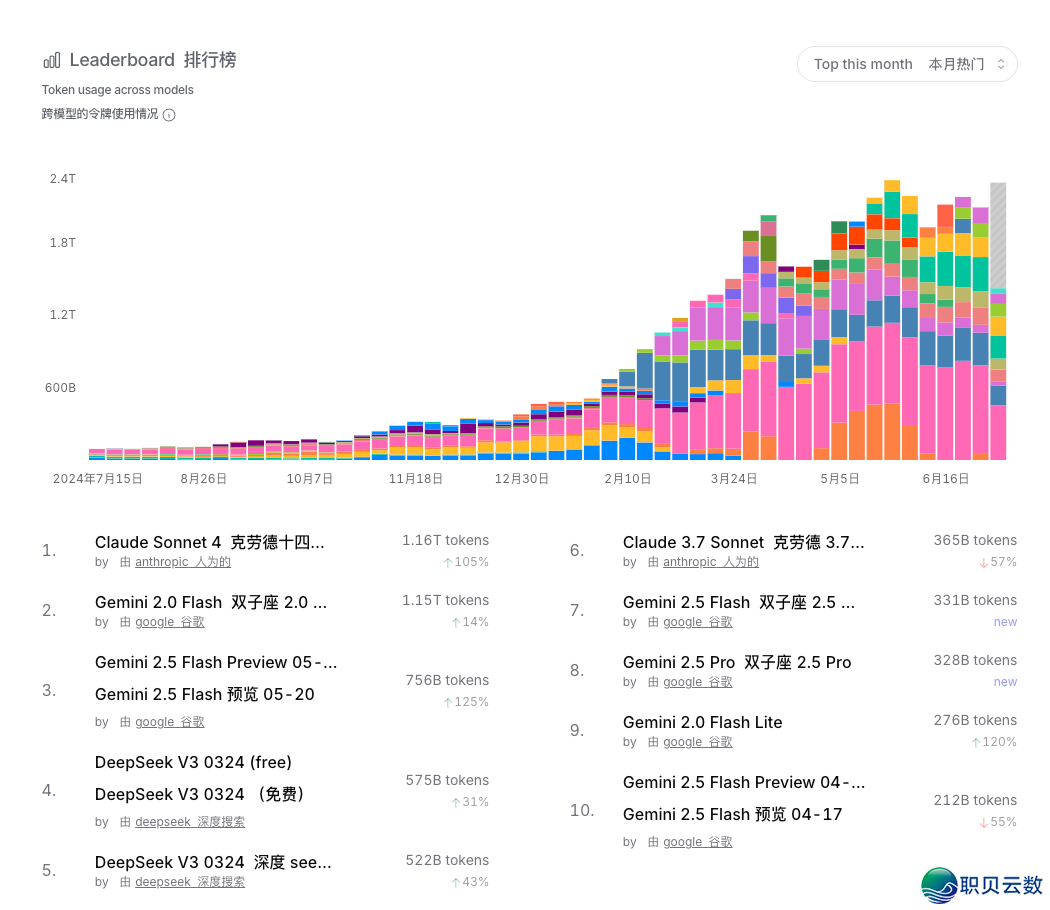Open the Claude 3.7 Sonnet model entry
The image size is (1050, 910).
(743, 542)
